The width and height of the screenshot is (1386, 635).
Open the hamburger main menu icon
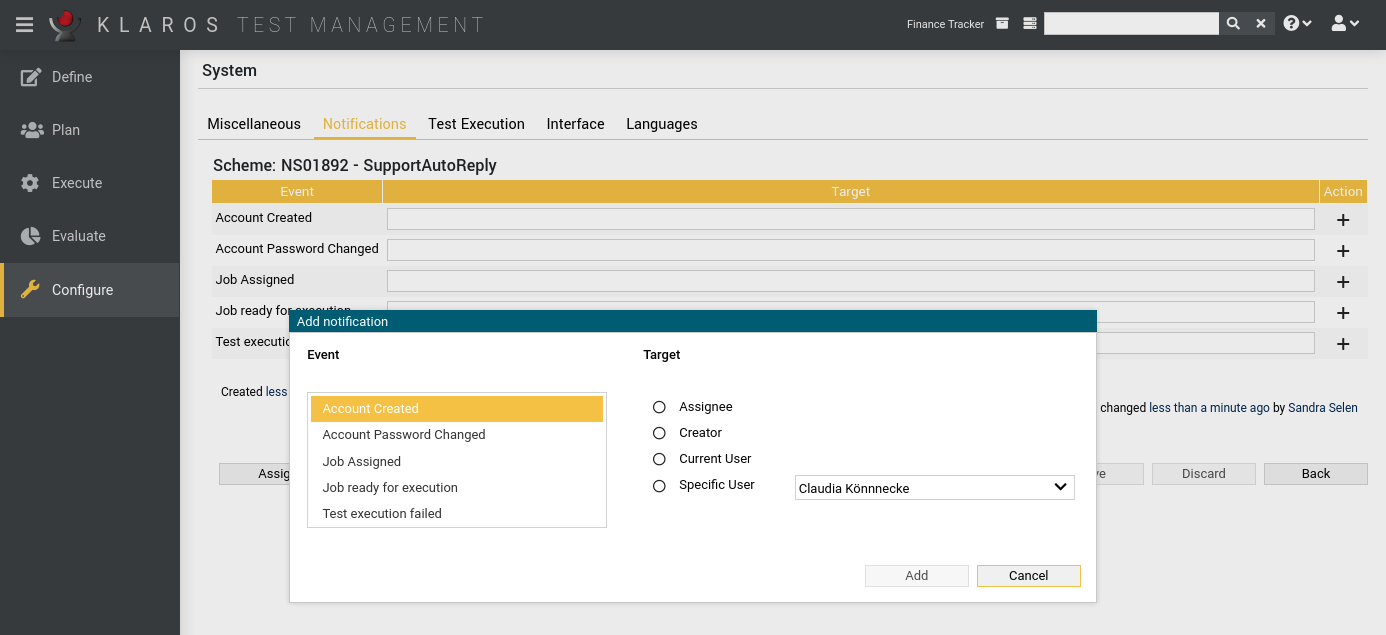25,24
